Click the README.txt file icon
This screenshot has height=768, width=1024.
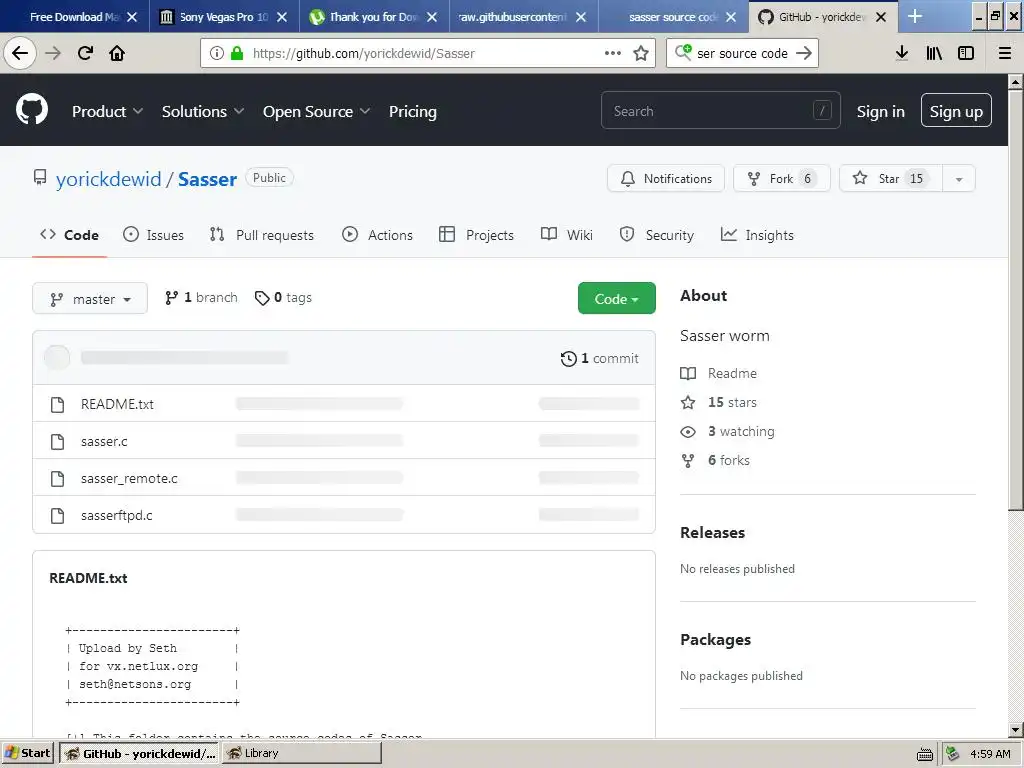[57, 404]
